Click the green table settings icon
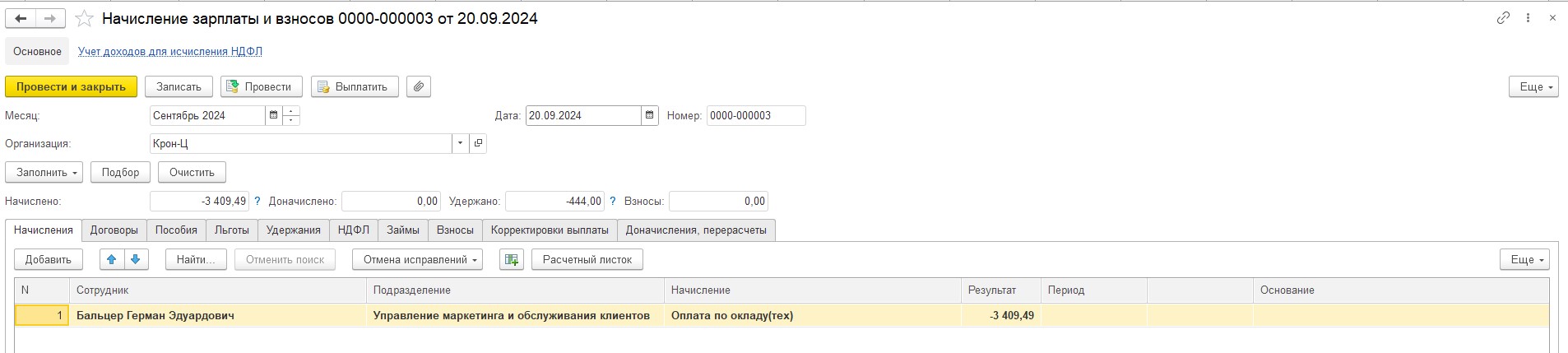The width and height of the screenshot is (1568, 353). click(x=512, y=259)
